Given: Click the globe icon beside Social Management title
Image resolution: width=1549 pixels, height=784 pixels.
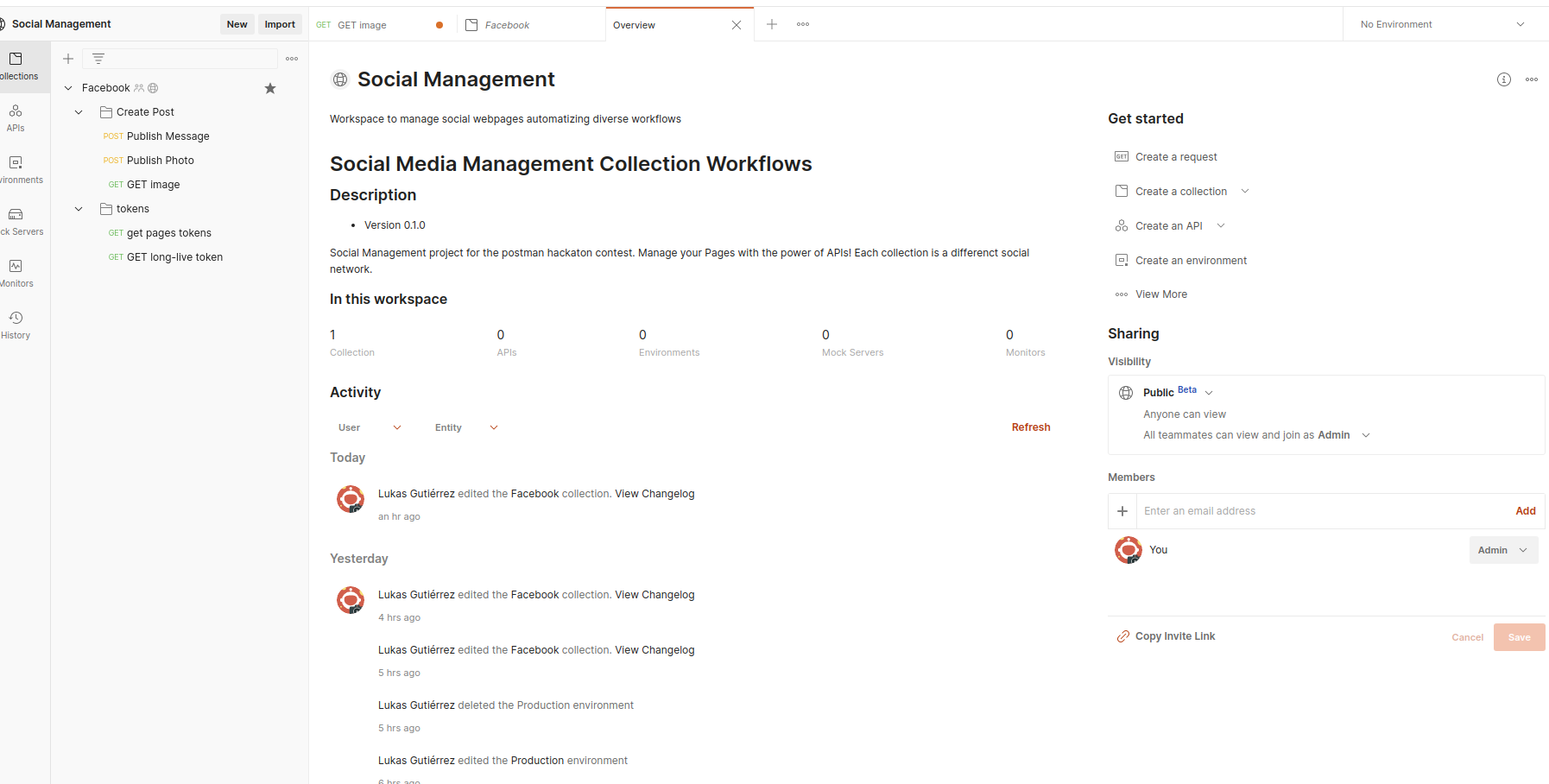Looking at the screenshot, I should click(x=340, y=79).
